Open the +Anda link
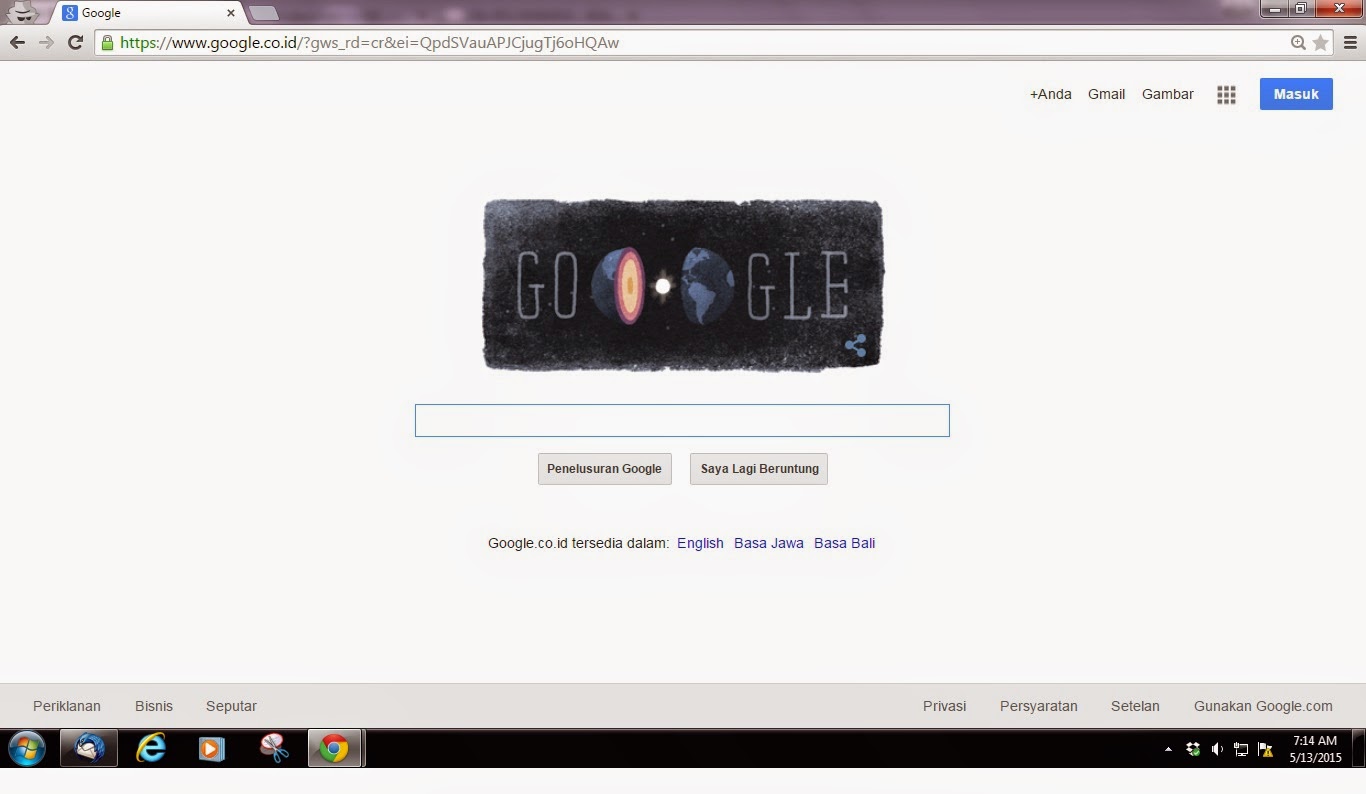Viewport: 1366px width, 794px height. point(1050,94)
